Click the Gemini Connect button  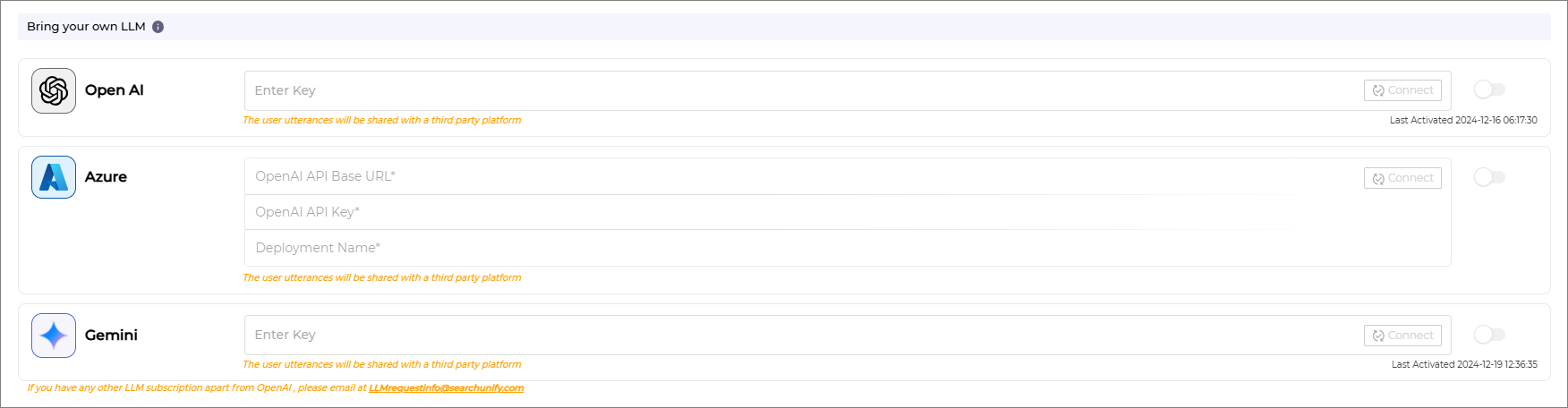[x=1402, y=336]
